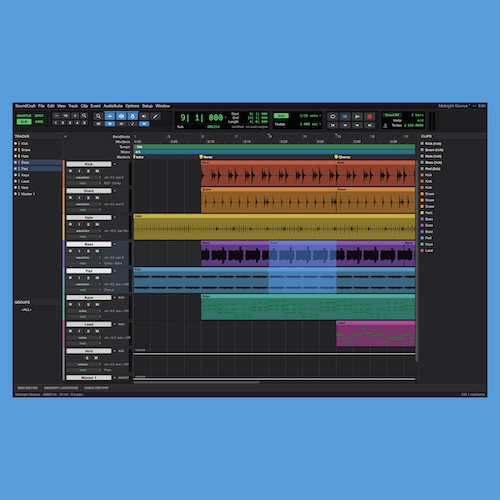Click the Rewind transport button
Screen dimensions: 500x500
coord(345,125)
